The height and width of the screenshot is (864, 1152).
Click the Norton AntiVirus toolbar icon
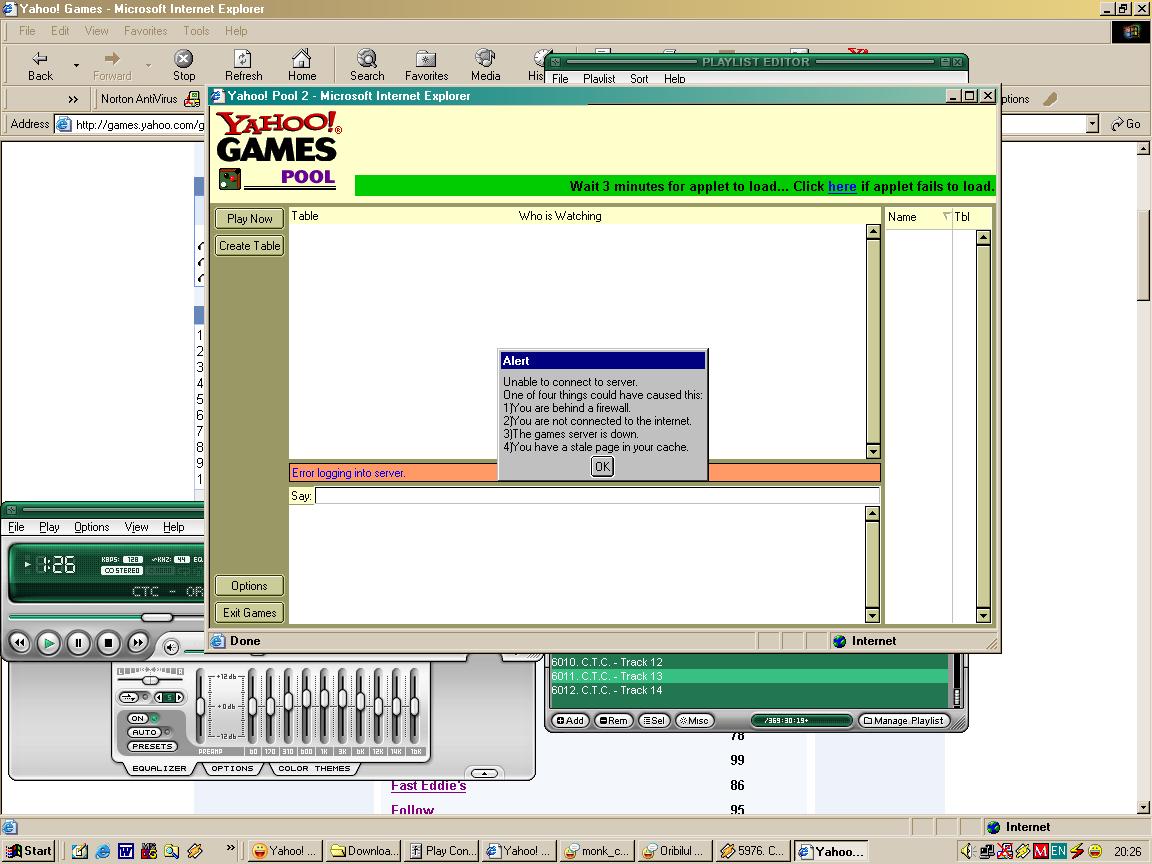(x=192, y=98)
